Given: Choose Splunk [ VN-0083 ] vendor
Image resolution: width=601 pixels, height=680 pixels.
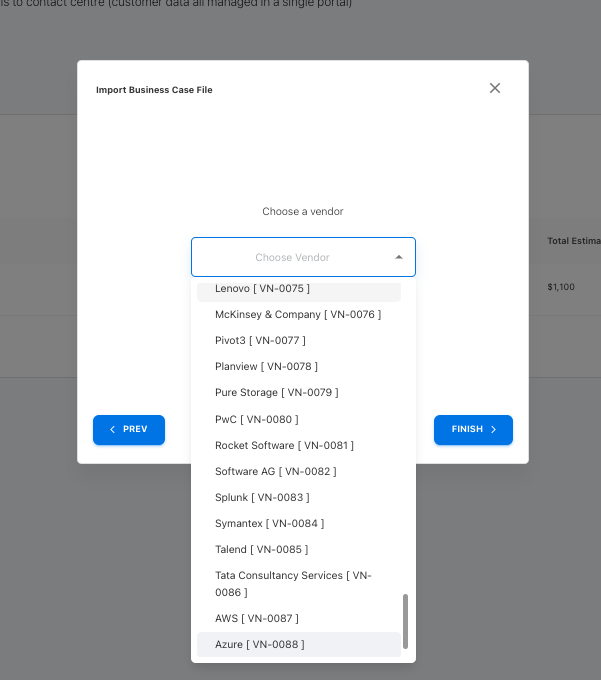Looking at the screenshot, I should tap(262, 497).
